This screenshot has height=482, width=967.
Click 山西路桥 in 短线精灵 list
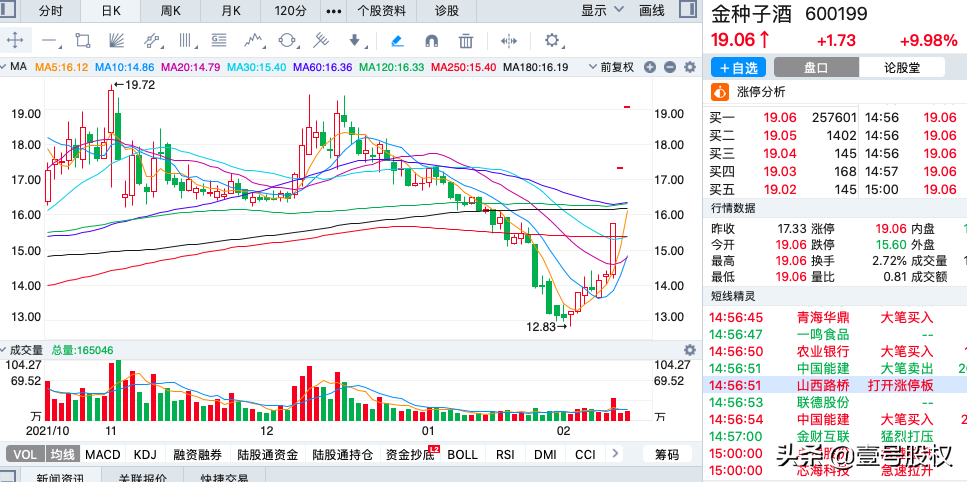coord(823,386)
